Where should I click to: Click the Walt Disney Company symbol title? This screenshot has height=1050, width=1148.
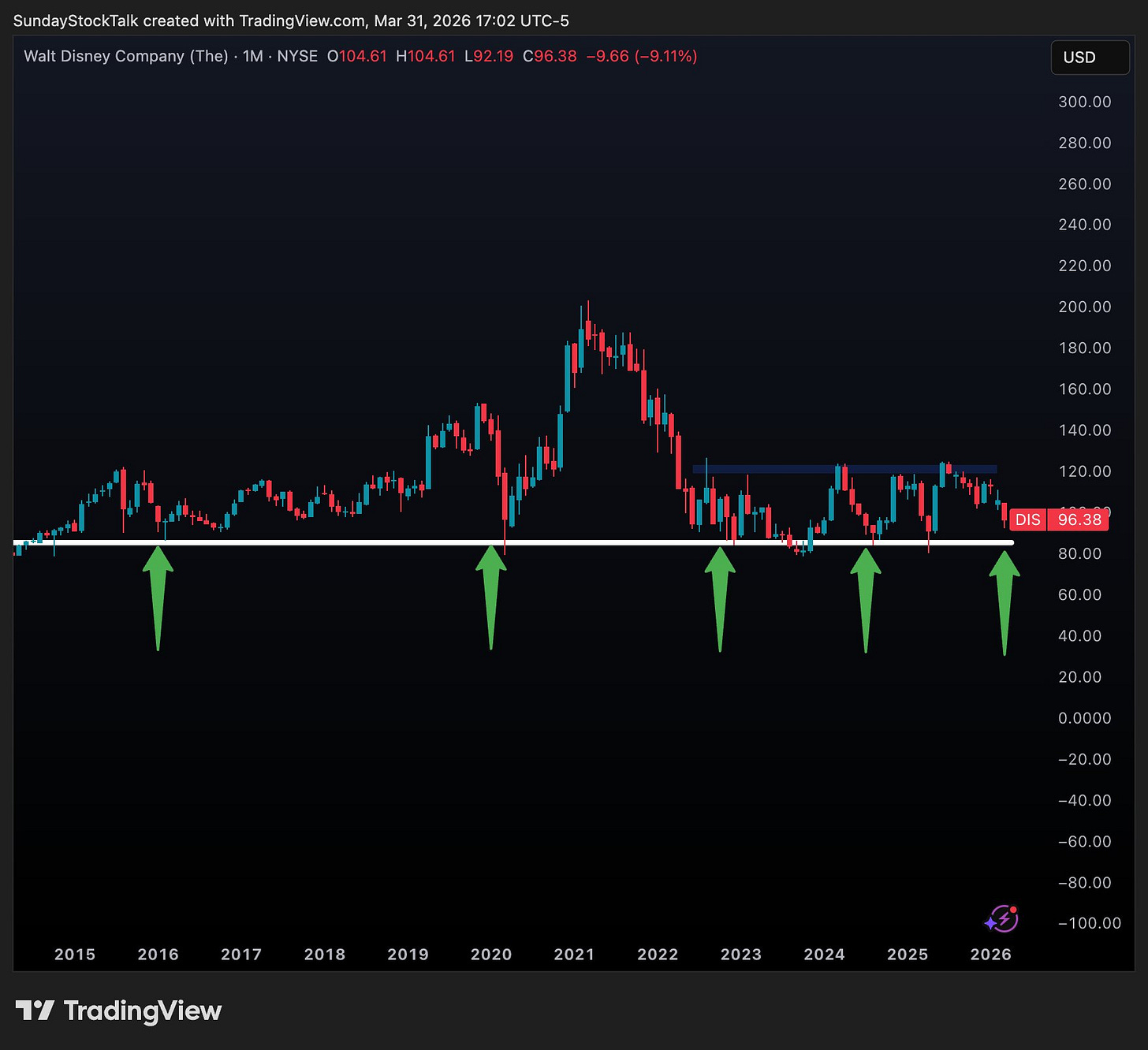[126, 56]
